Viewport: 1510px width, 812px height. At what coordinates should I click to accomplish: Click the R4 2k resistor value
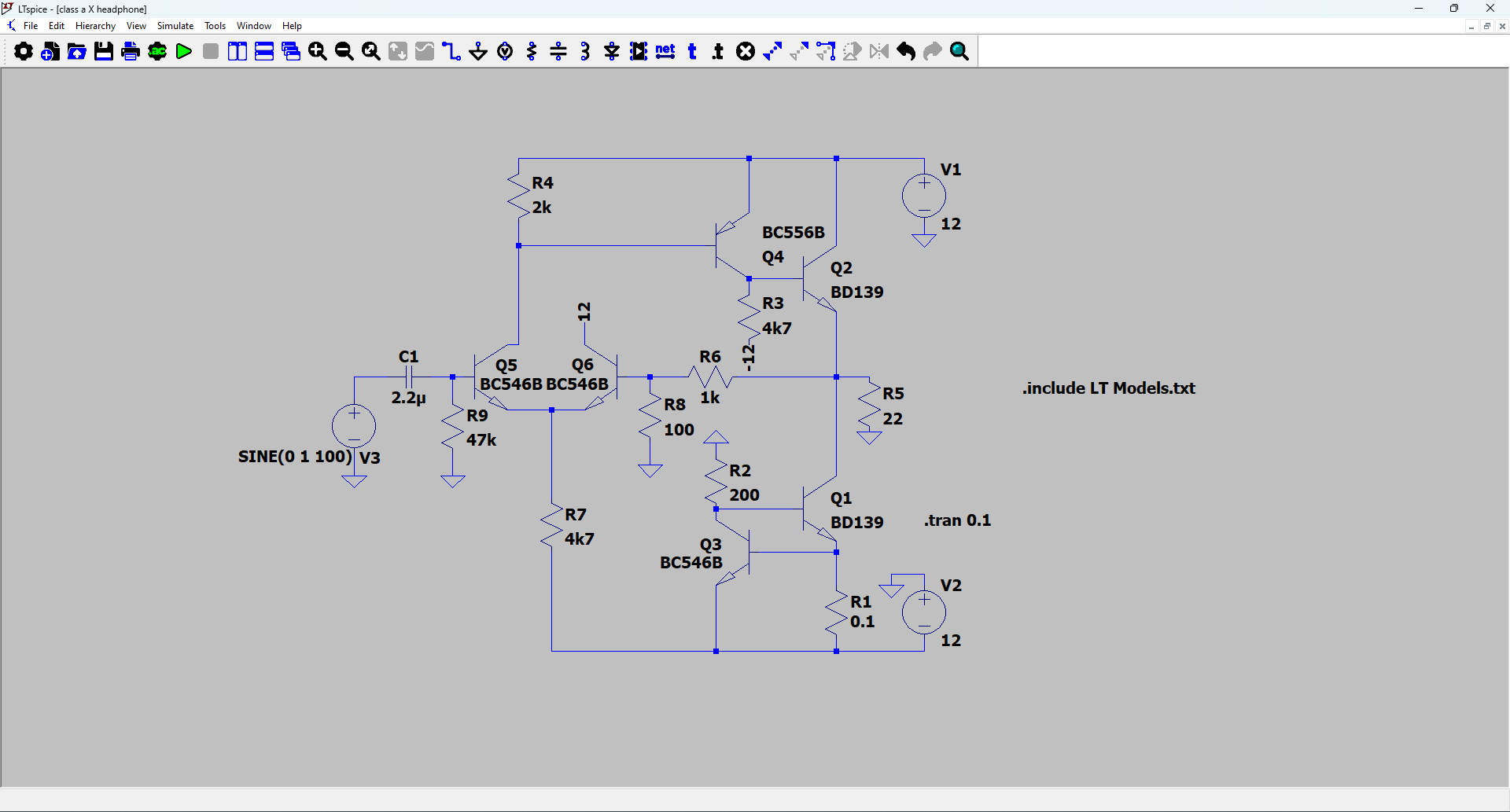coord(542,208)
